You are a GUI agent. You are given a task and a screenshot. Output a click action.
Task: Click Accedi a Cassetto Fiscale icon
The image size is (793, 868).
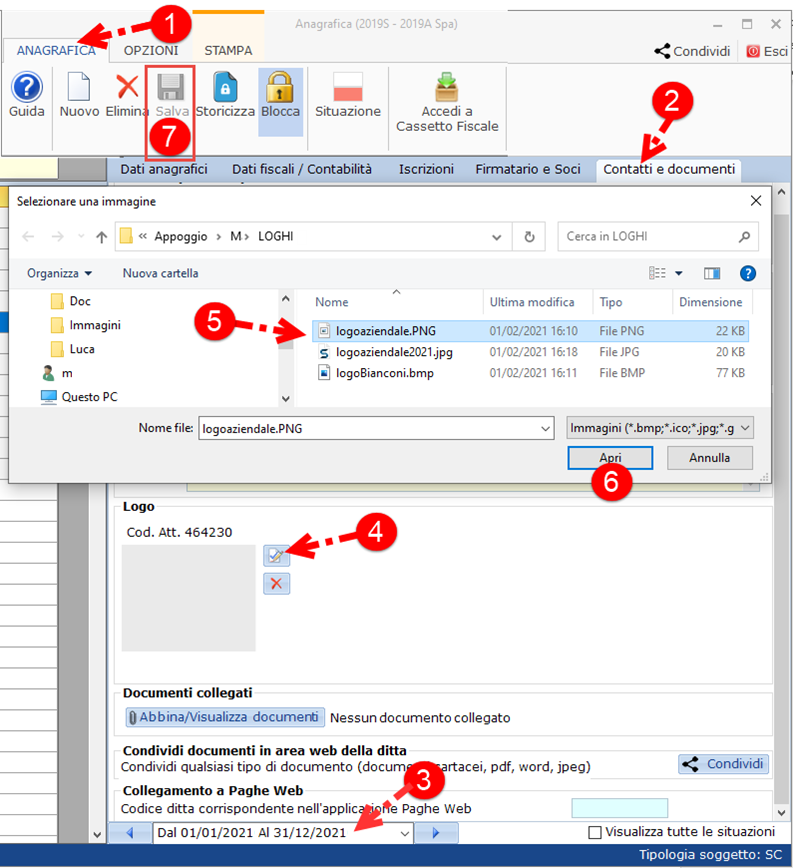point(447,87)
